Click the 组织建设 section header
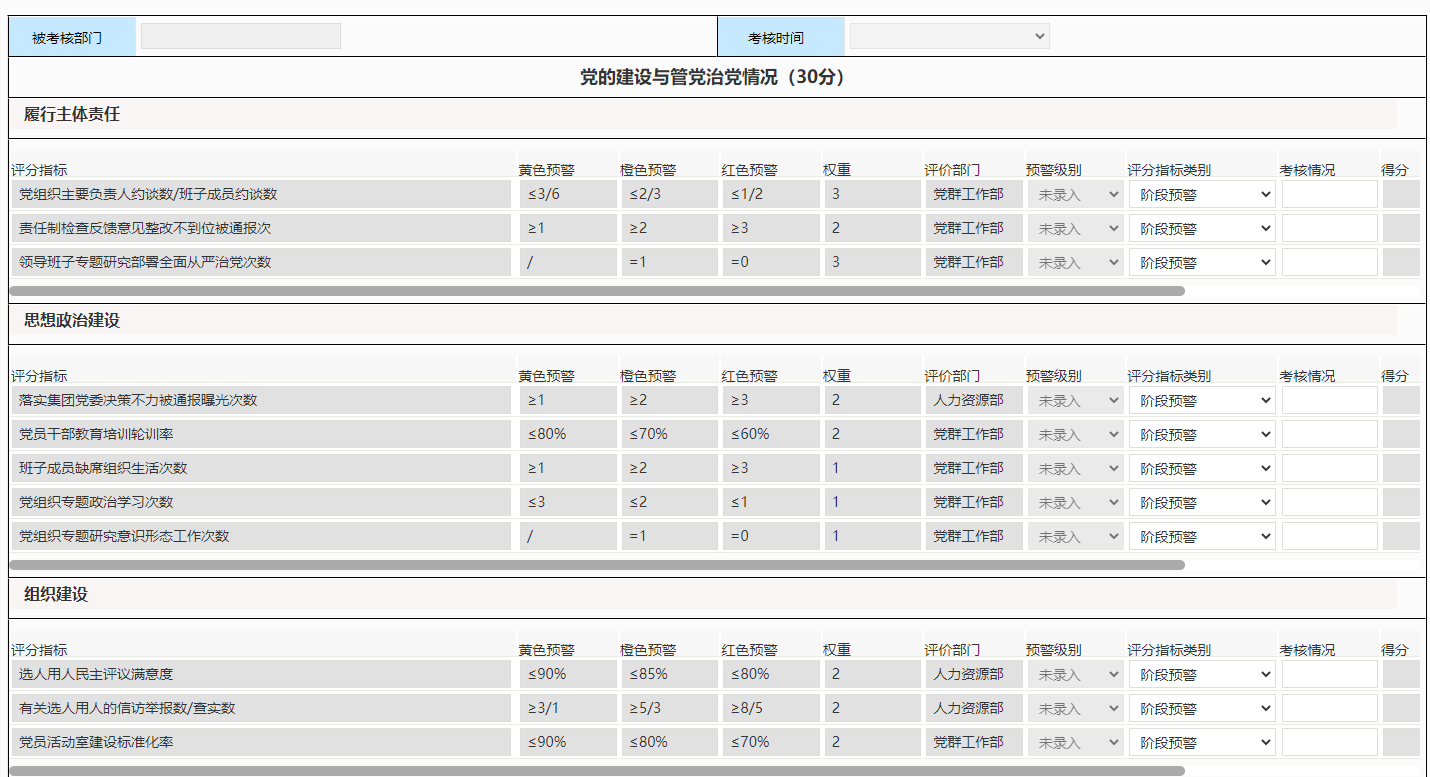This screenshot has width=1430, height=777. click(x=56, y=595)
